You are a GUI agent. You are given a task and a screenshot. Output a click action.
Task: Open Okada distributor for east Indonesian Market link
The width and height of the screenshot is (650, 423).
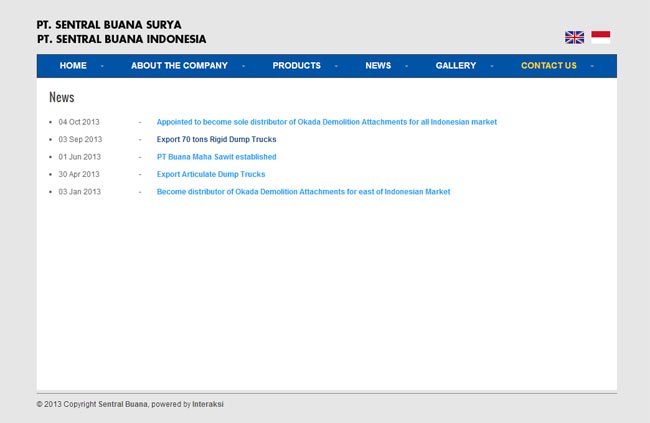(303, 192)
